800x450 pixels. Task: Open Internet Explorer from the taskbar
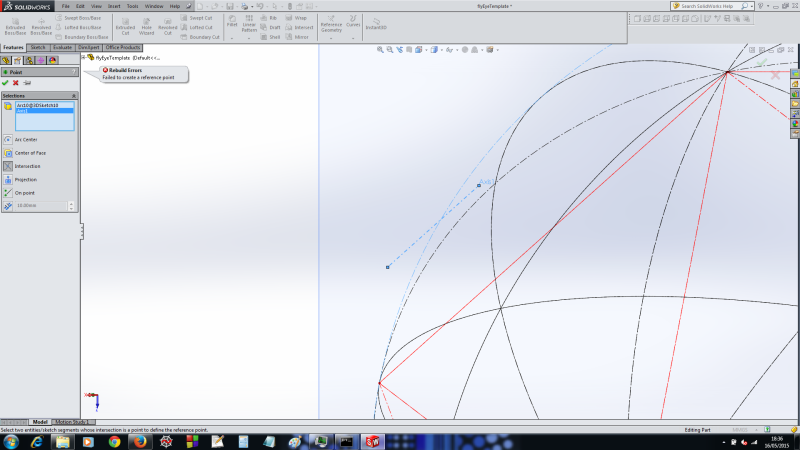pos(37,442)
